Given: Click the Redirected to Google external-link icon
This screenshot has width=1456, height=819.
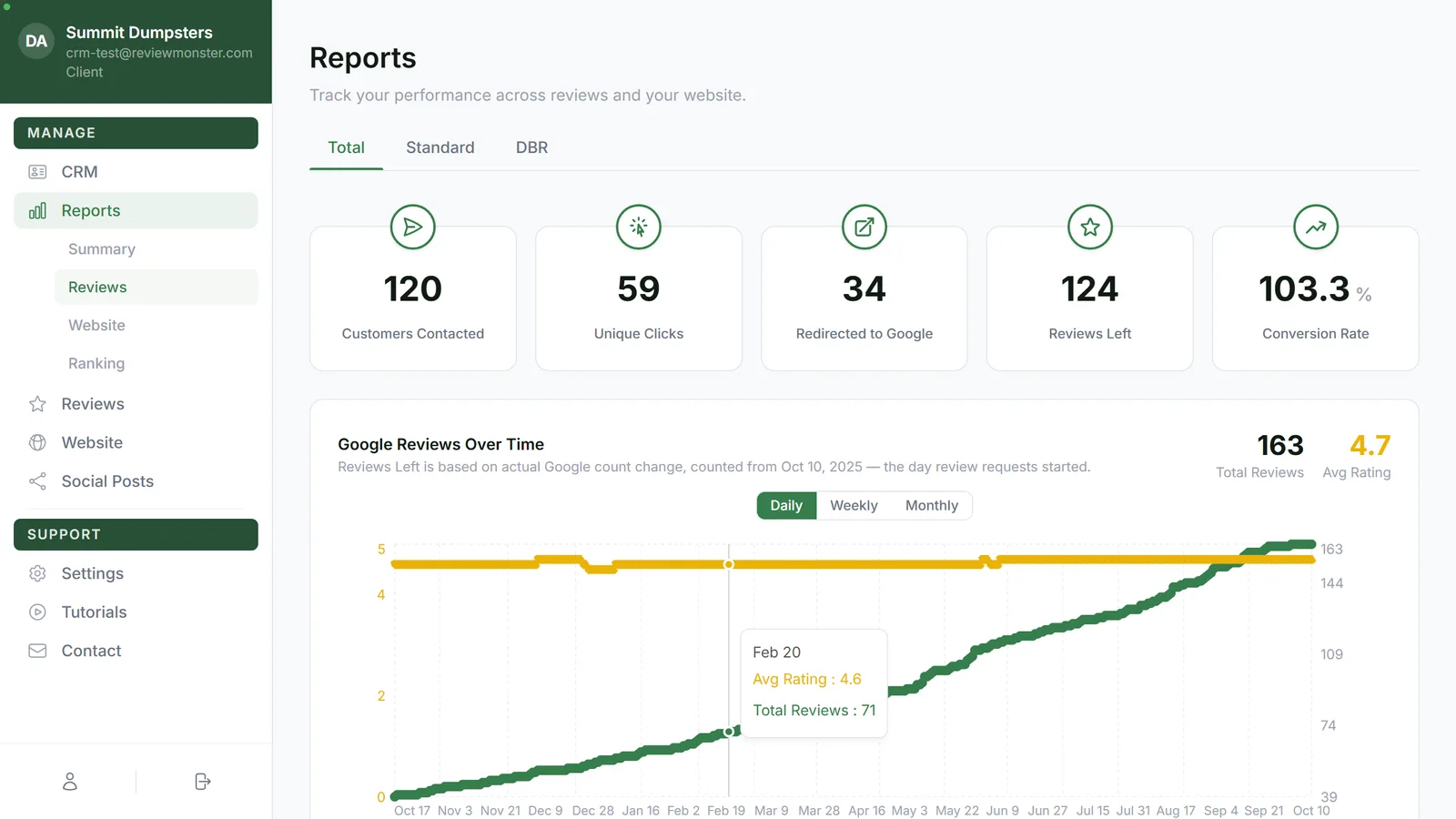Looking at the screenshot, I should (864, 227).
